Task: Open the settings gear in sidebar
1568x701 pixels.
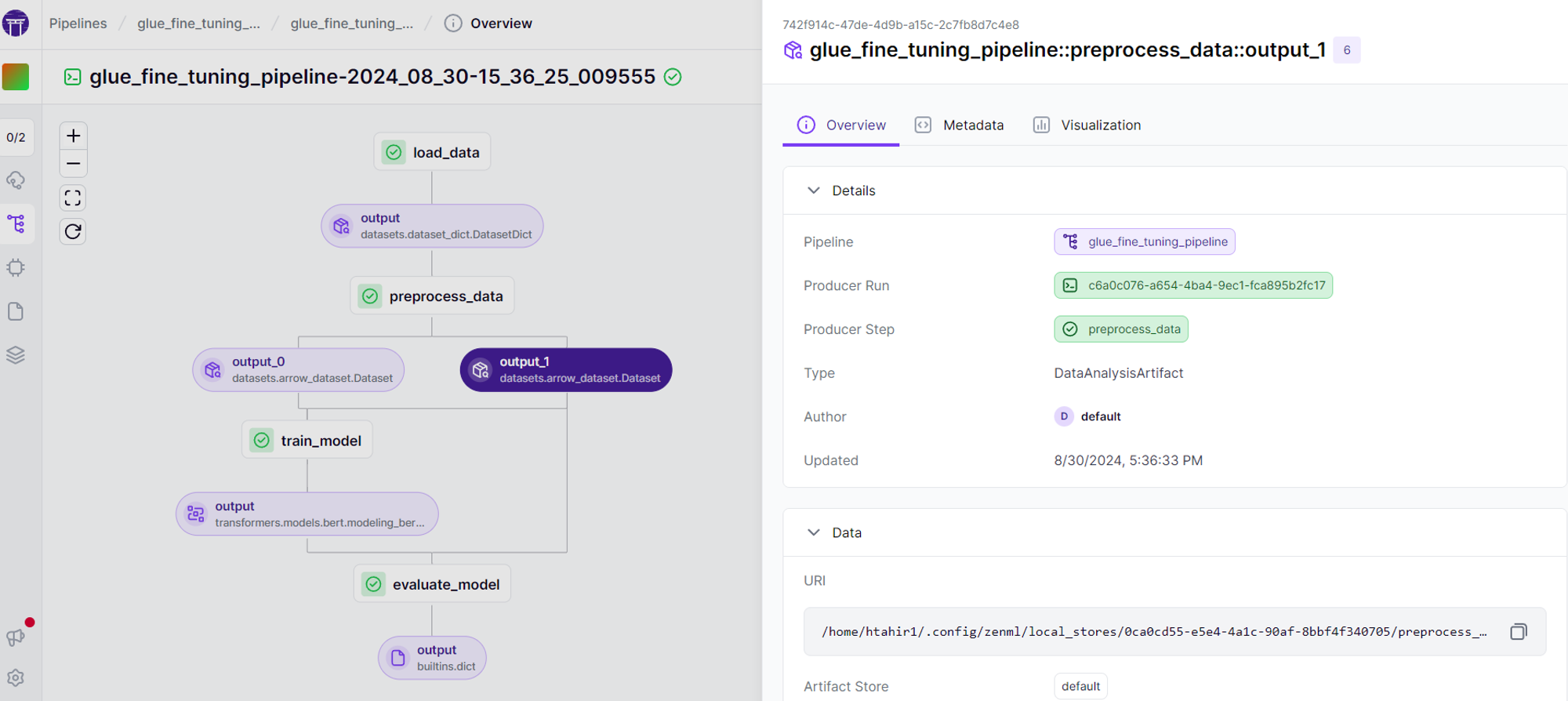Action: (16, 677)
